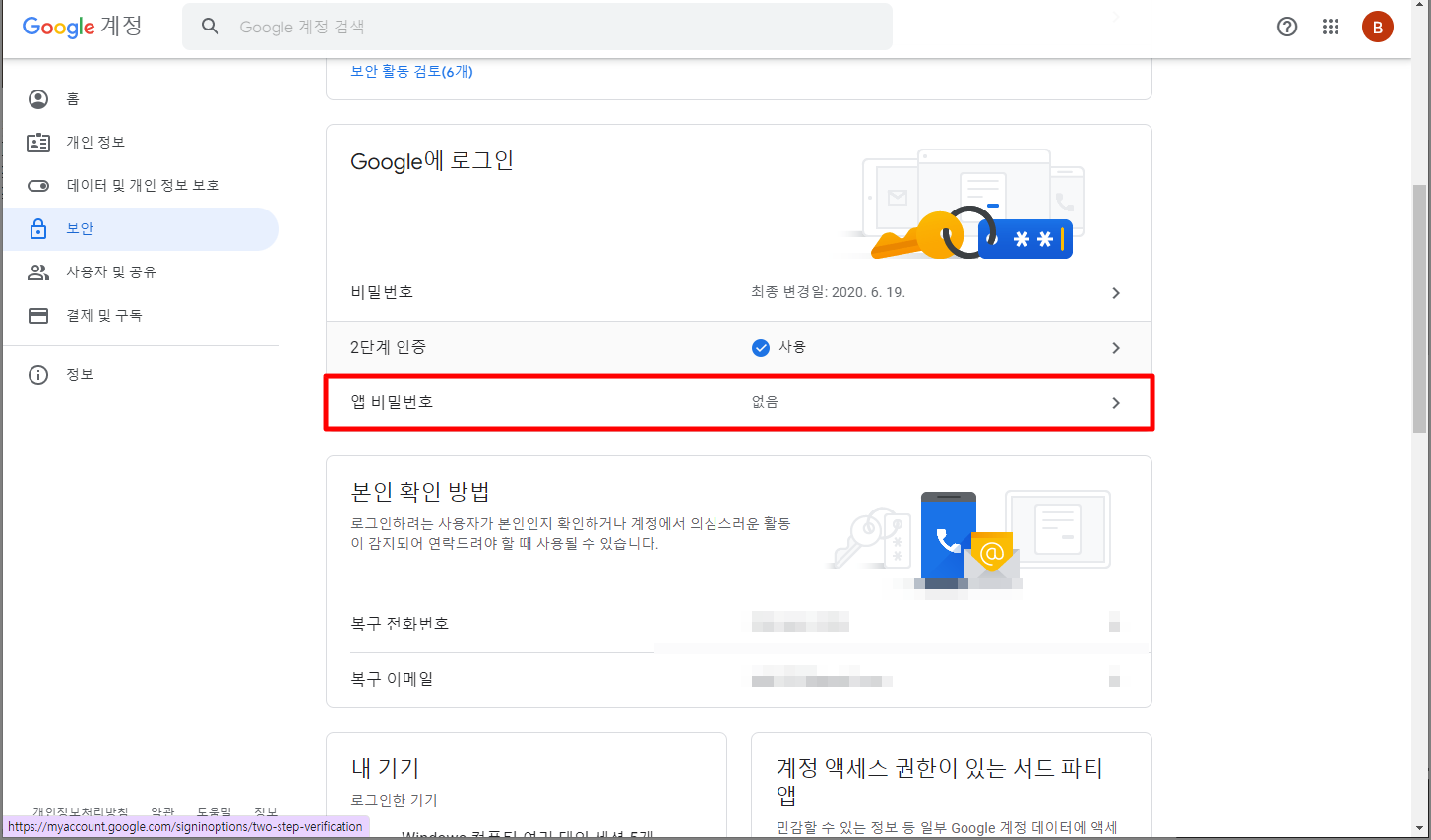Image resolution: width=1431 pixels, height=840 pixels.
Task: Open 데이터 및 개인 정보 보호 menu item
Action: pos(141,186)
